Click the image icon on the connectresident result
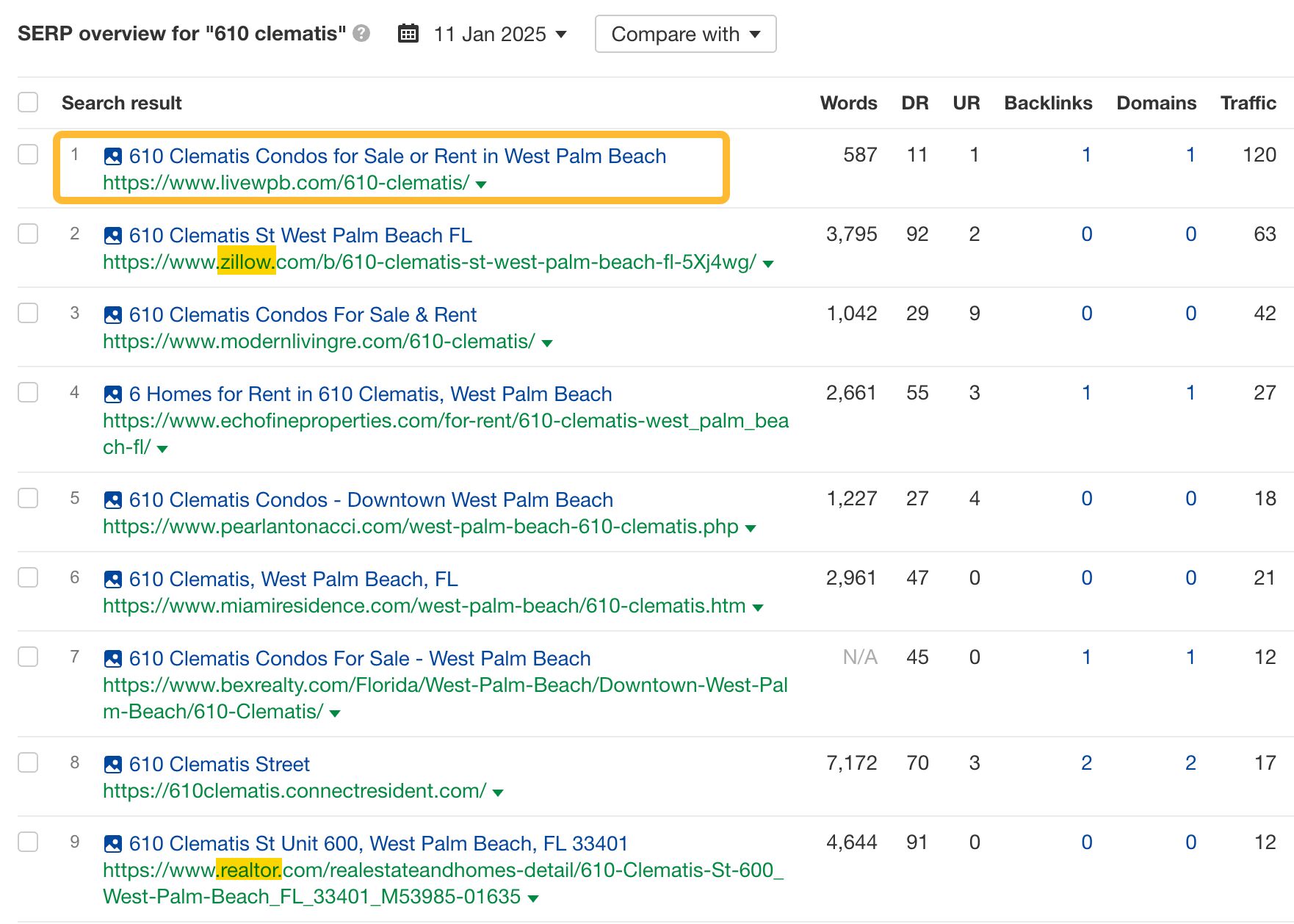 pyautogui.click(x=112, y=764)
